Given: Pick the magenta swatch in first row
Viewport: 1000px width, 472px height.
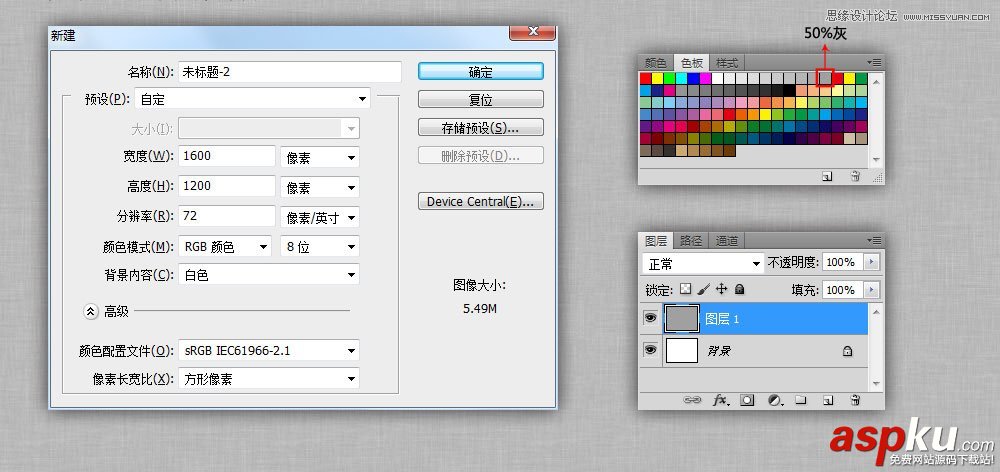Looking at the screenshot, I should click(705, 78).
